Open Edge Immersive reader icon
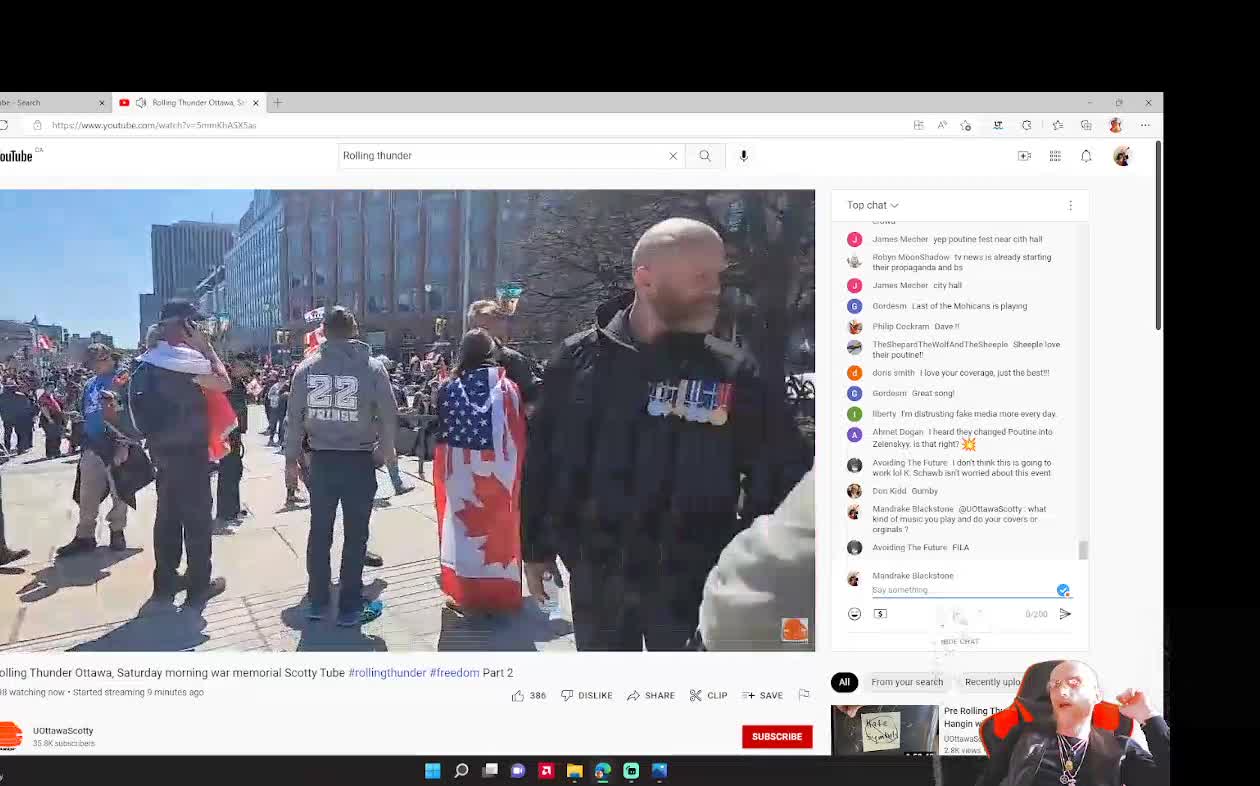Viewport: 1260px width, 786px height. 918,125
